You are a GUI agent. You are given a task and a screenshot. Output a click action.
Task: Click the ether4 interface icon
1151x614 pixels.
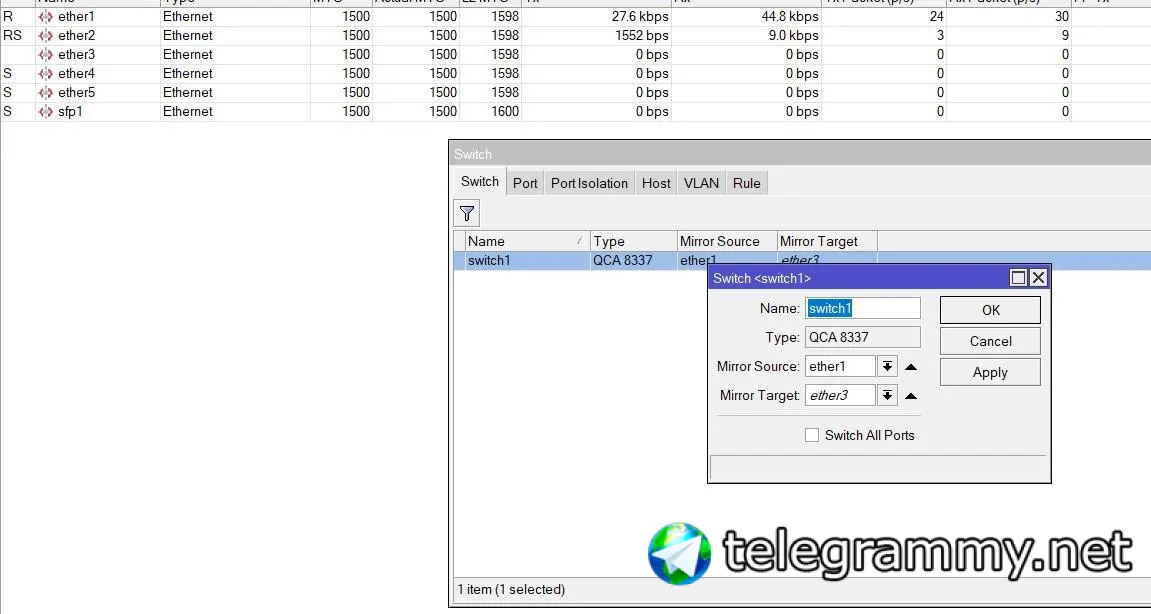click(x=46, y=73)
